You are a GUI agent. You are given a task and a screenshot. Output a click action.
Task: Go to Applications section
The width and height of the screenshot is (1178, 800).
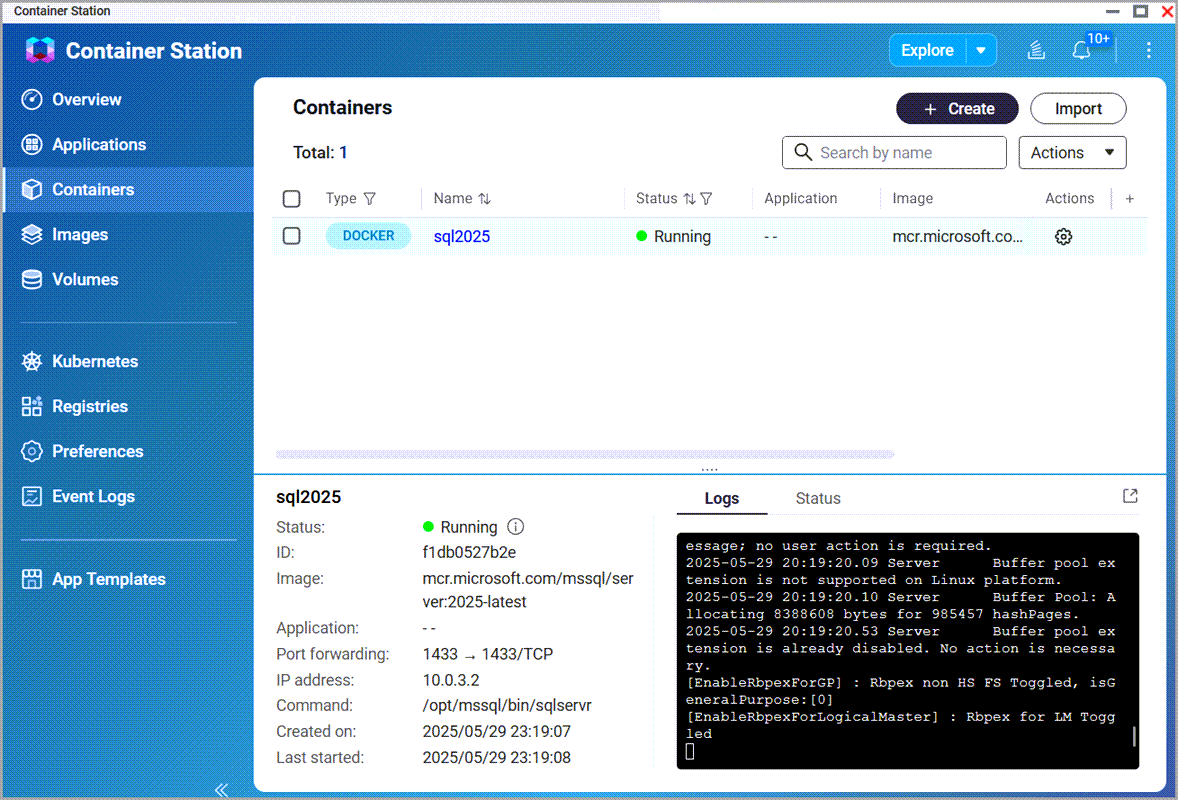point(98,144)
